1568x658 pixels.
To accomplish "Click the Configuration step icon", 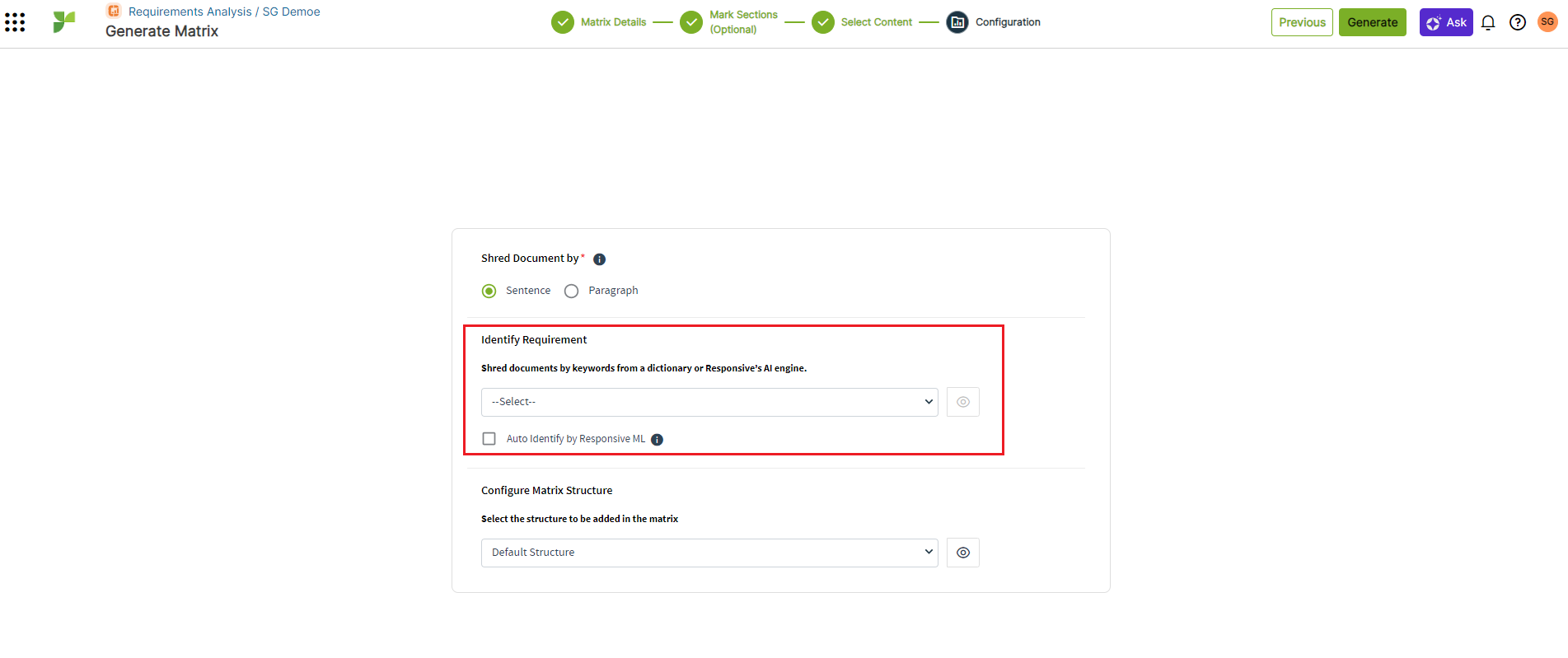I will (x=957, y=22).
